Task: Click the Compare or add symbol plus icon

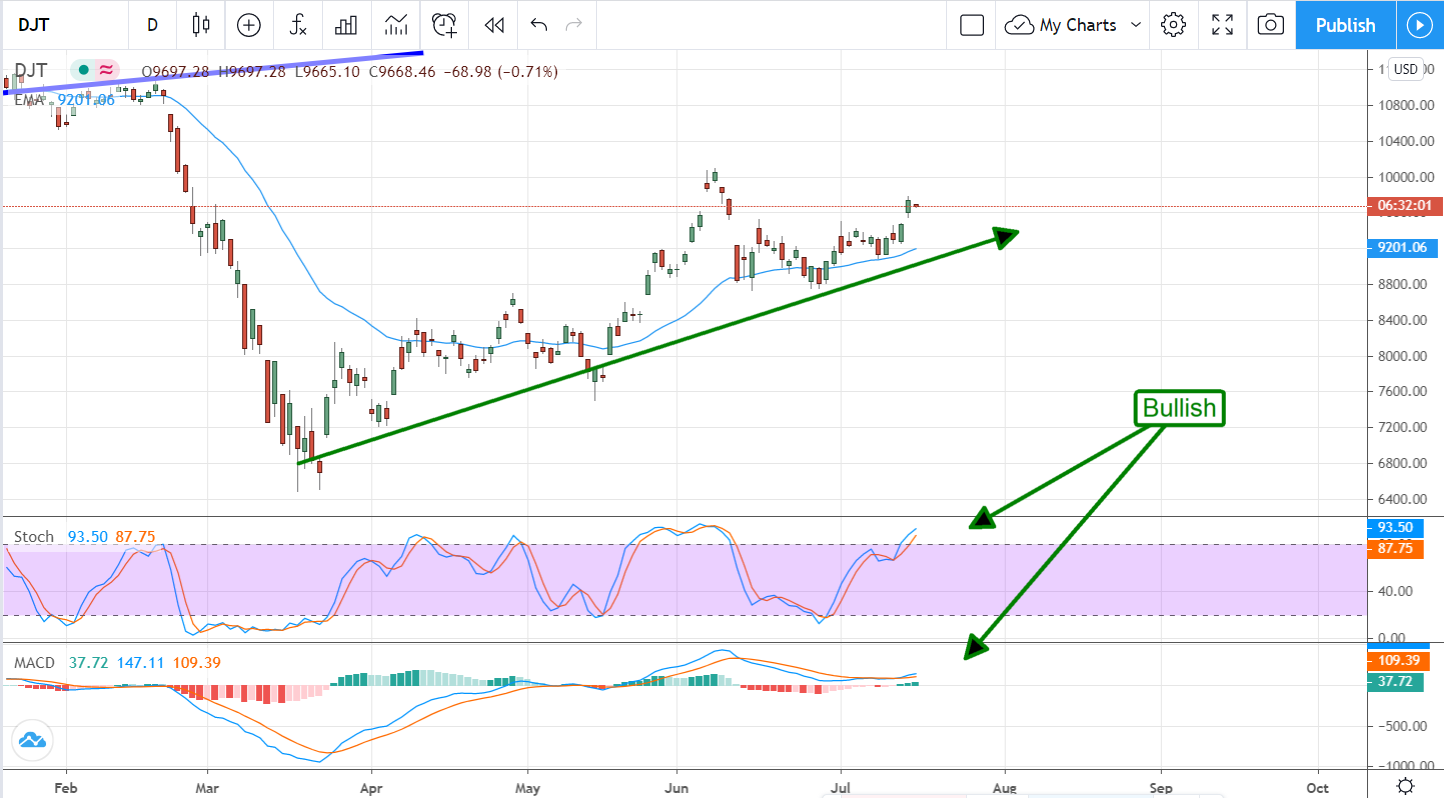Action: pos(248,25)
